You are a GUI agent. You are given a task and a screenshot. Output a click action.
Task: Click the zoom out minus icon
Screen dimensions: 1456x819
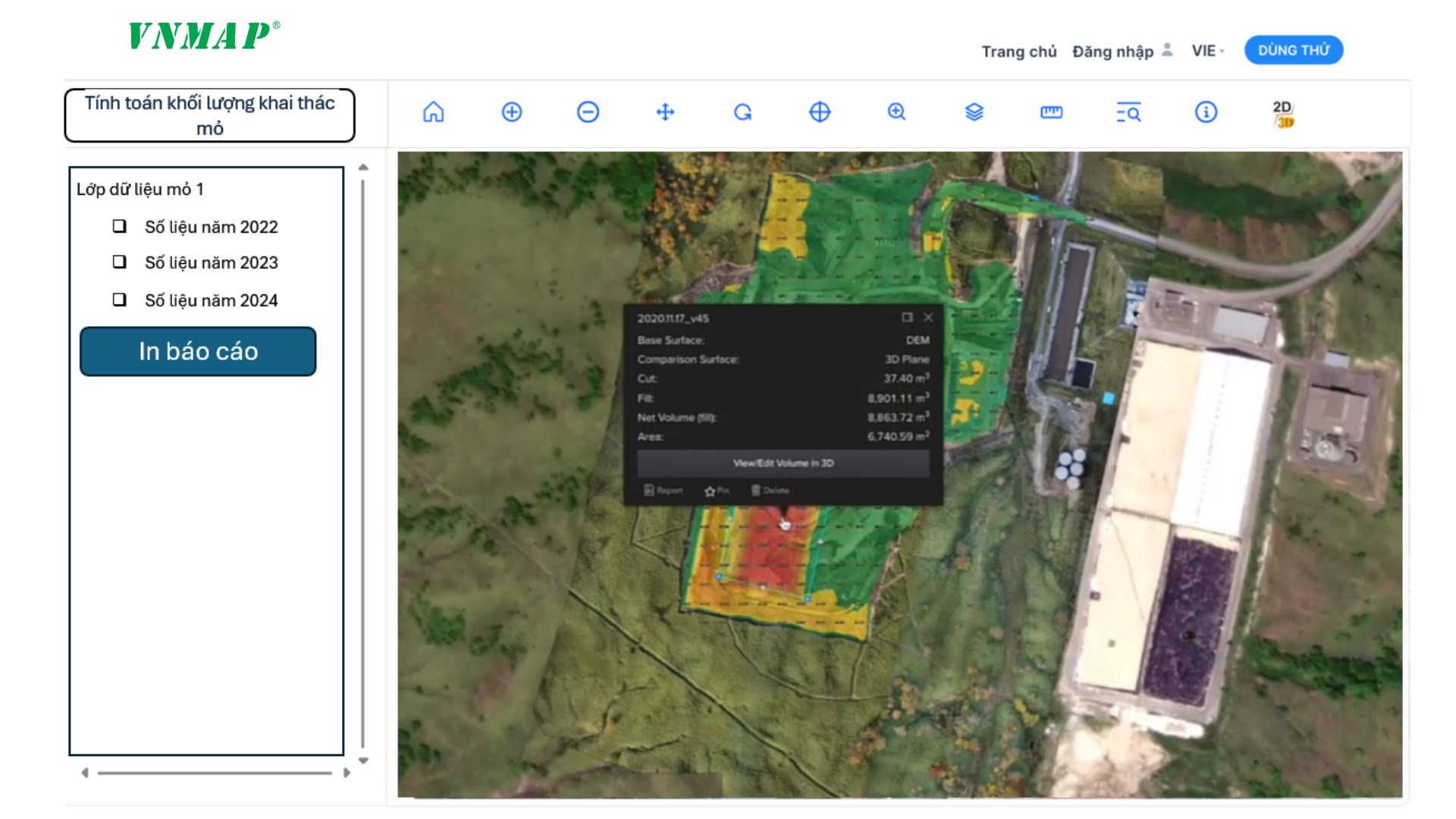pos(588,112)
